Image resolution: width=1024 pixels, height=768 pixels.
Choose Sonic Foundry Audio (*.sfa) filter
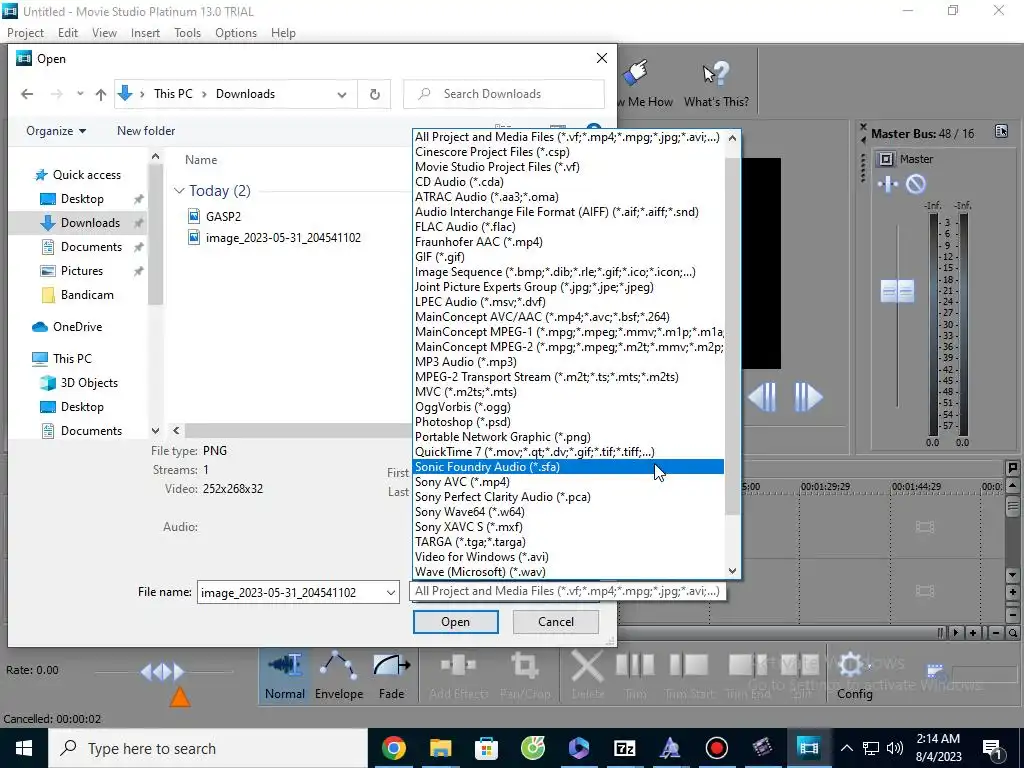(568, 467)
